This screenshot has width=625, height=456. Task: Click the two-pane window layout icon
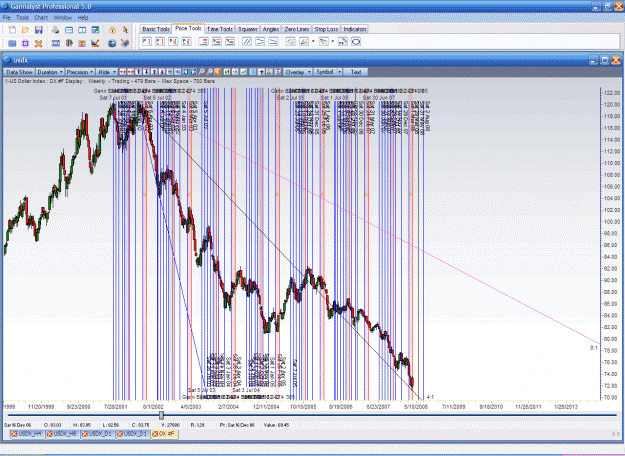[82, 30]
